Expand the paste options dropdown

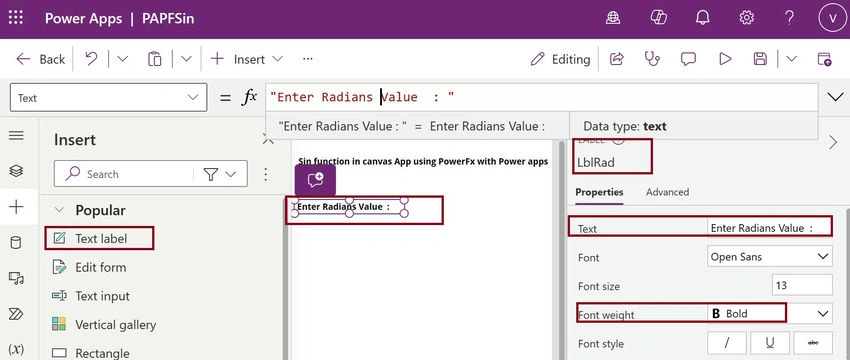pos(186,59)
